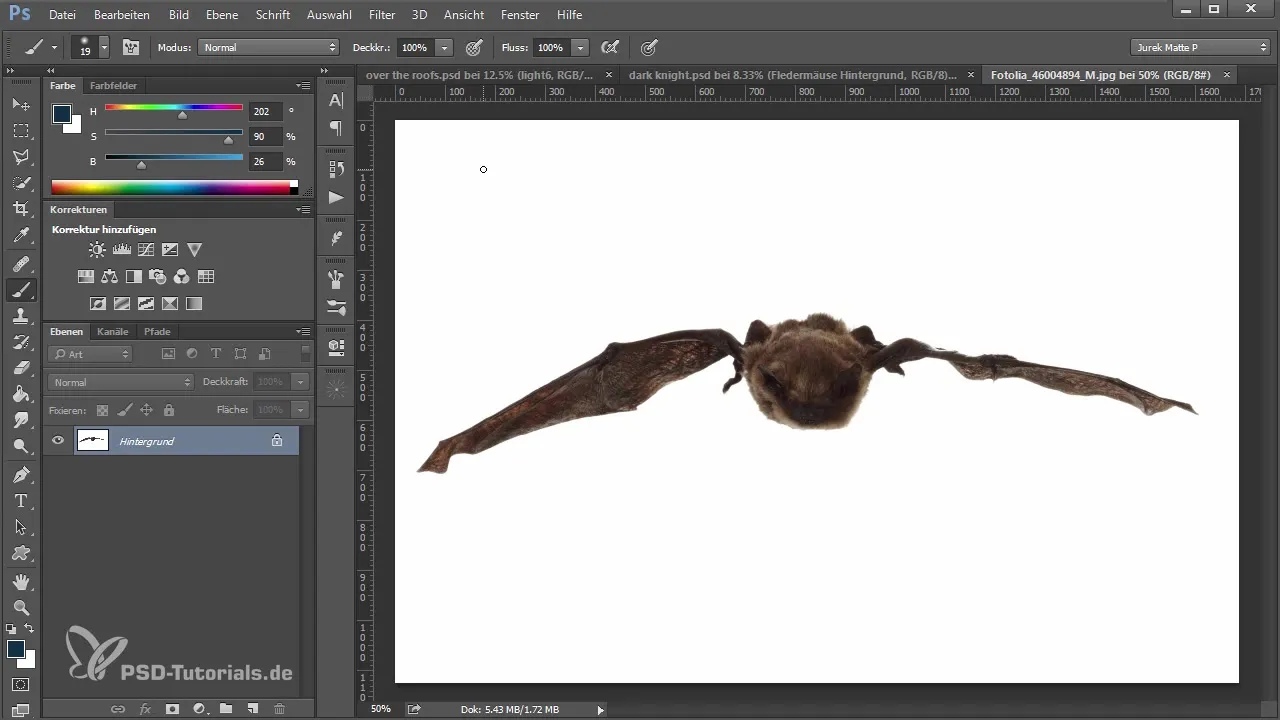The width and height of the screenshot is (1280, 720).
Task: Select the Path Selection tool
Action: [20, 527]
